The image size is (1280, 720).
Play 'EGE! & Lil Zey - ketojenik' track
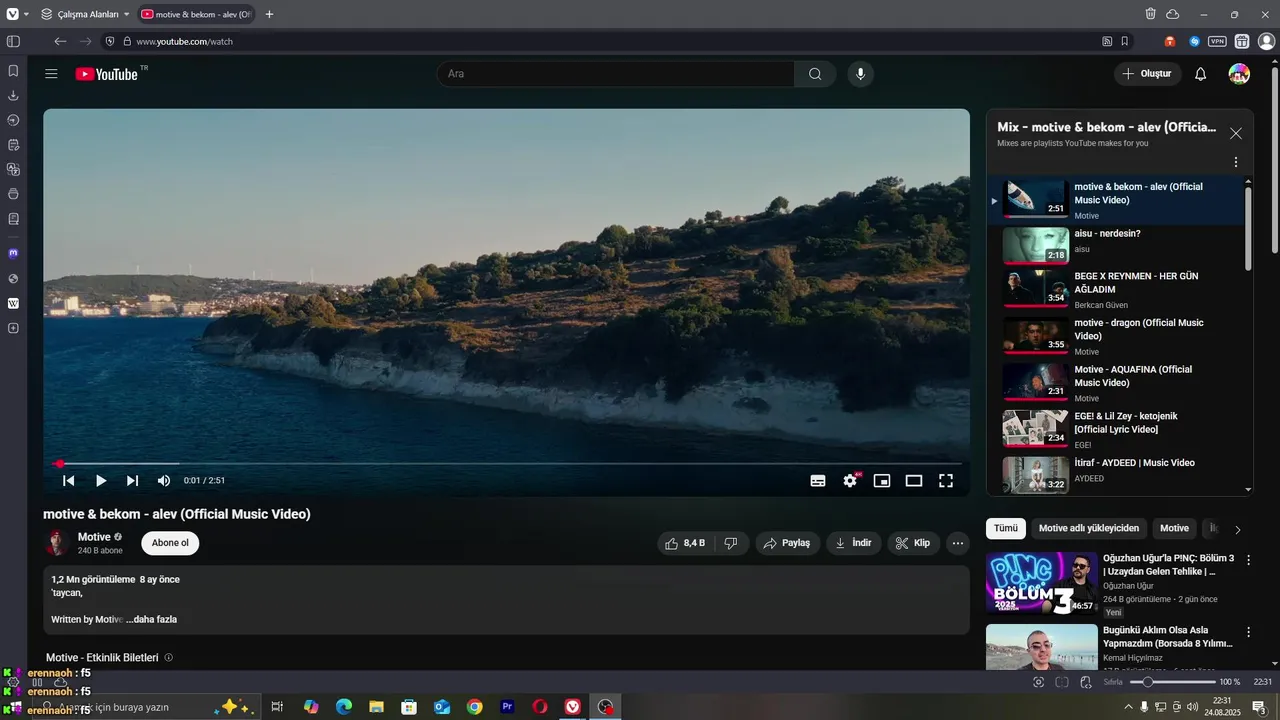1117,430
